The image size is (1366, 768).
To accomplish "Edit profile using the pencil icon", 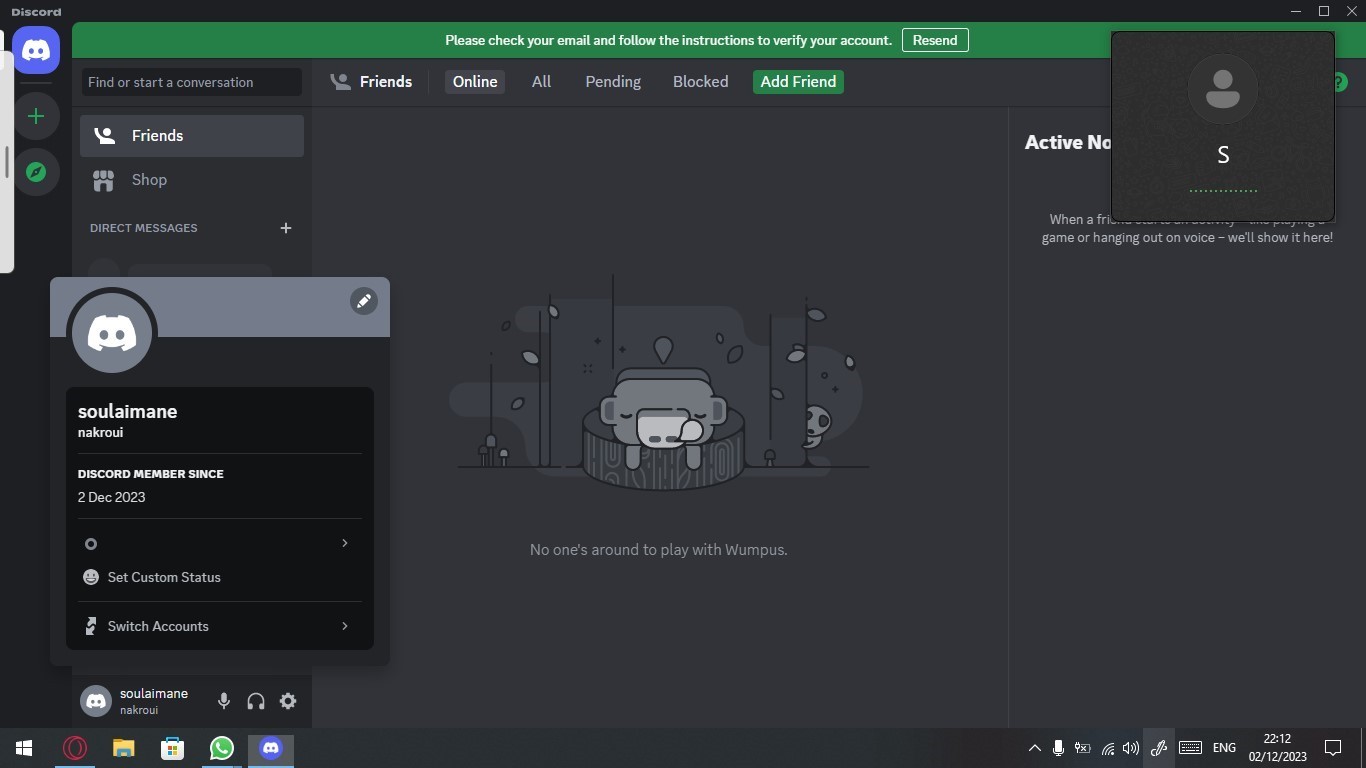I will tap(364, 301).
